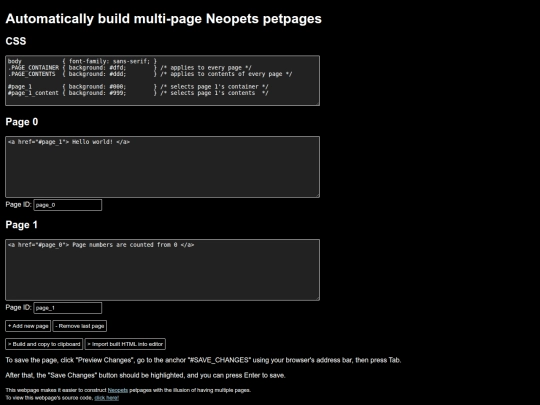Click the 'Page 1' heading

[x=21, y=225]
